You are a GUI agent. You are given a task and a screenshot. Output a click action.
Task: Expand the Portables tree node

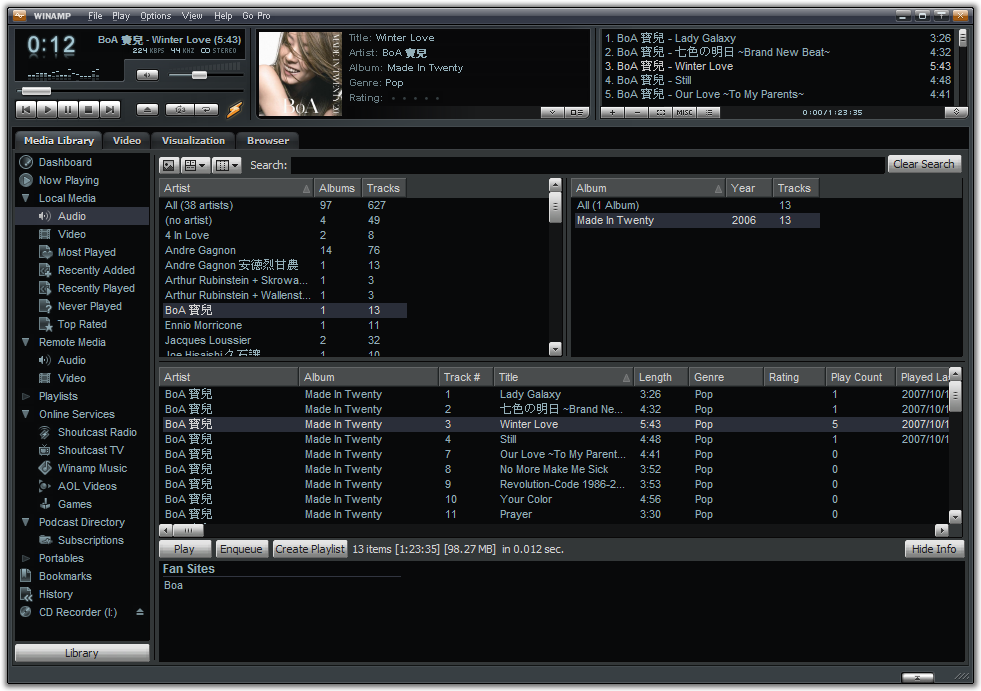pos(26,558)
